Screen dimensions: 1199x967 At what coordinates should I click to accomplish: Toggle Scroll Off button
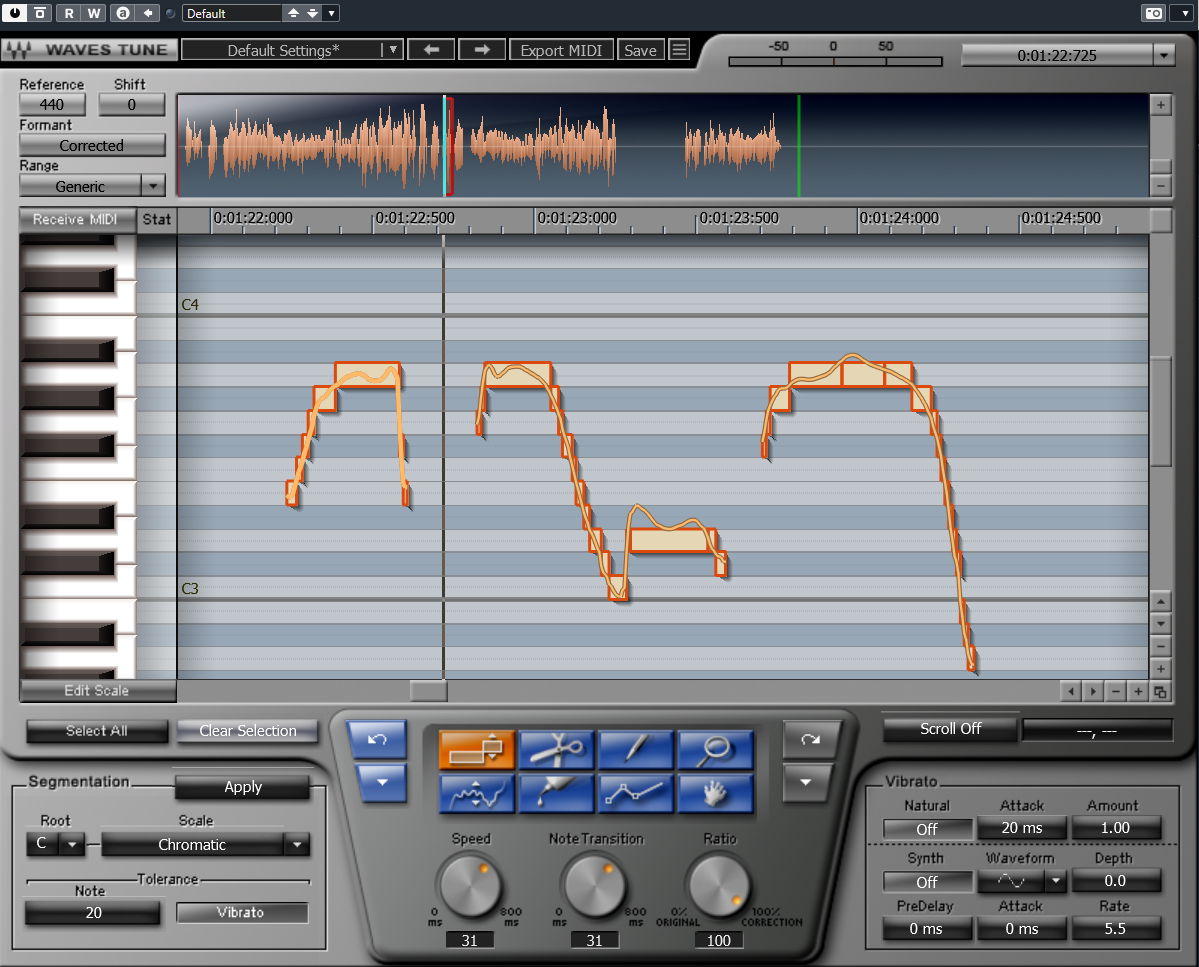[x=950, y=729]
